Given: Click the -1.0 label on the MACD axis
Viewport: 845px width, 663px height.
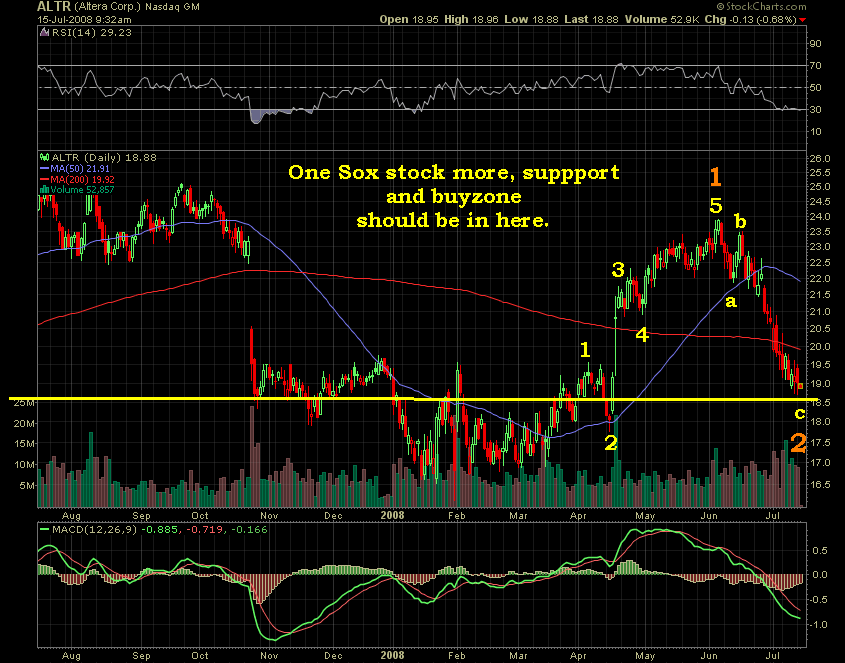Looking at the screenshot, I should pos(819,624).
